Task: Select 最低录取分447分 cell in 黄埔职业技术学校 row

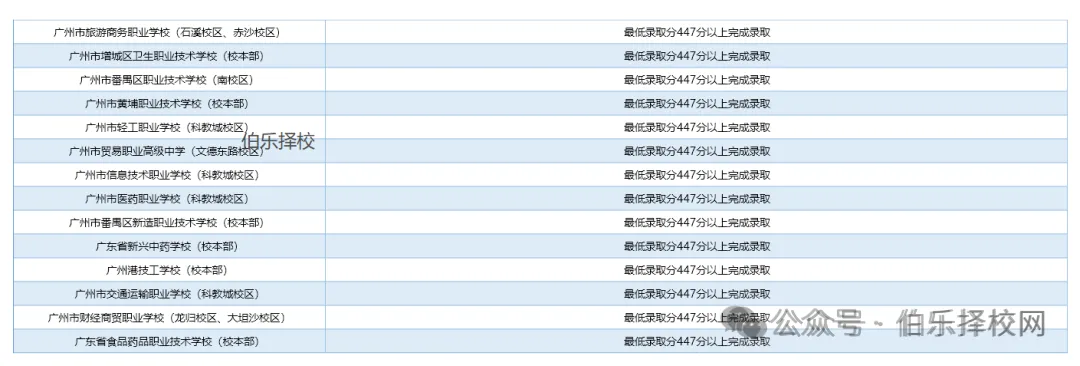Action: tap(696, 103)
